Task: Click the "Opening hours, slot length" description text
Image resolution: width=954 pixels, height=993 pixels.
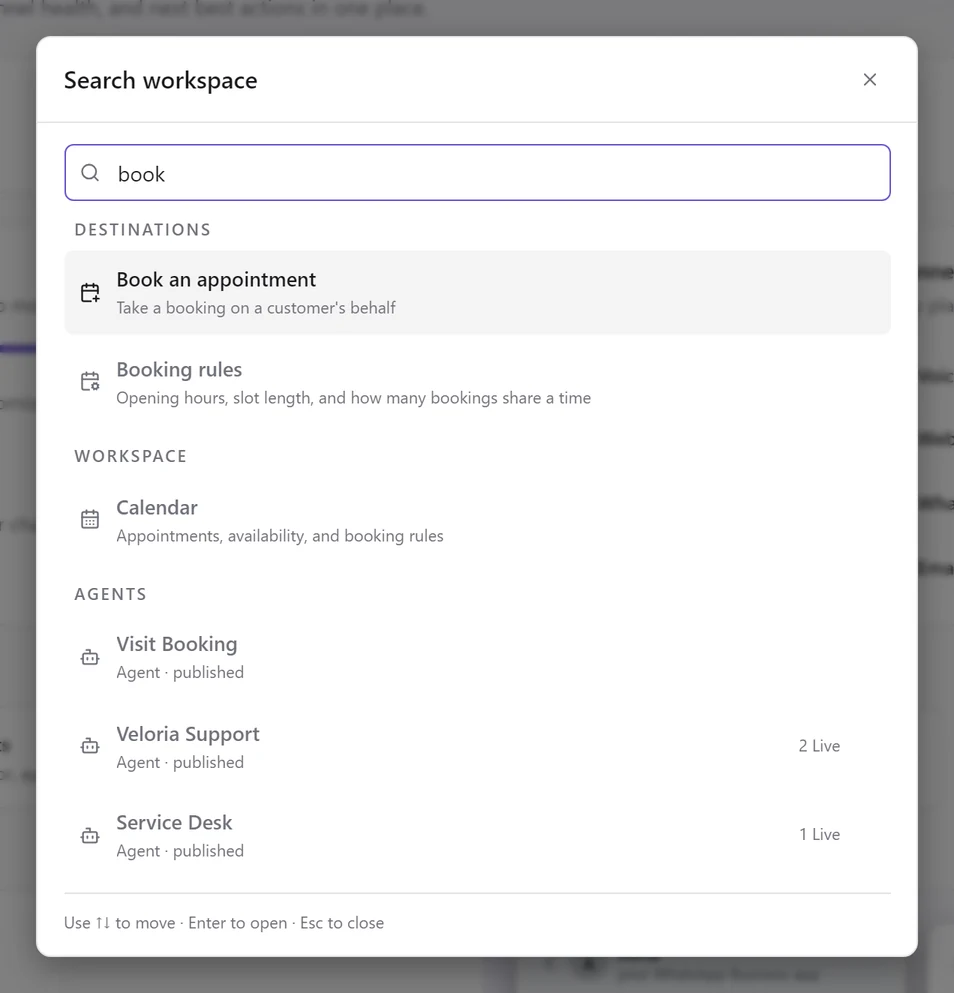Action: (353, 398)
